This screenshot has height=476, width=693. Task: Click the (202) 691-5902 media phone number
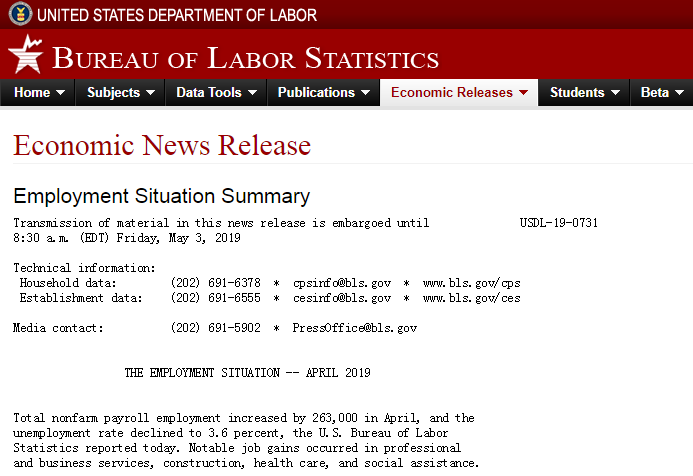[x=216, y=328]
